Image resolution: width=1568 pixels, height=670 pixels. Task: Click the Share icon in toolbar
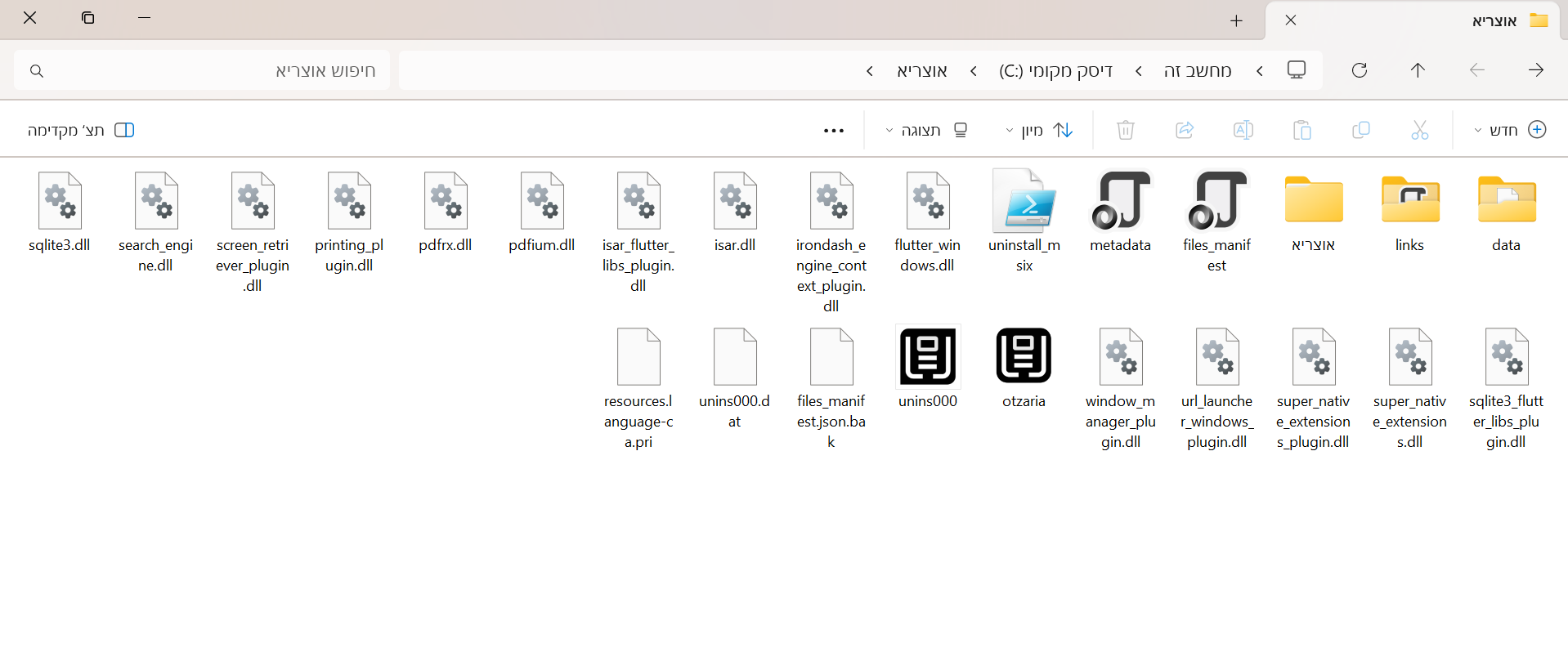point(1184,130)
